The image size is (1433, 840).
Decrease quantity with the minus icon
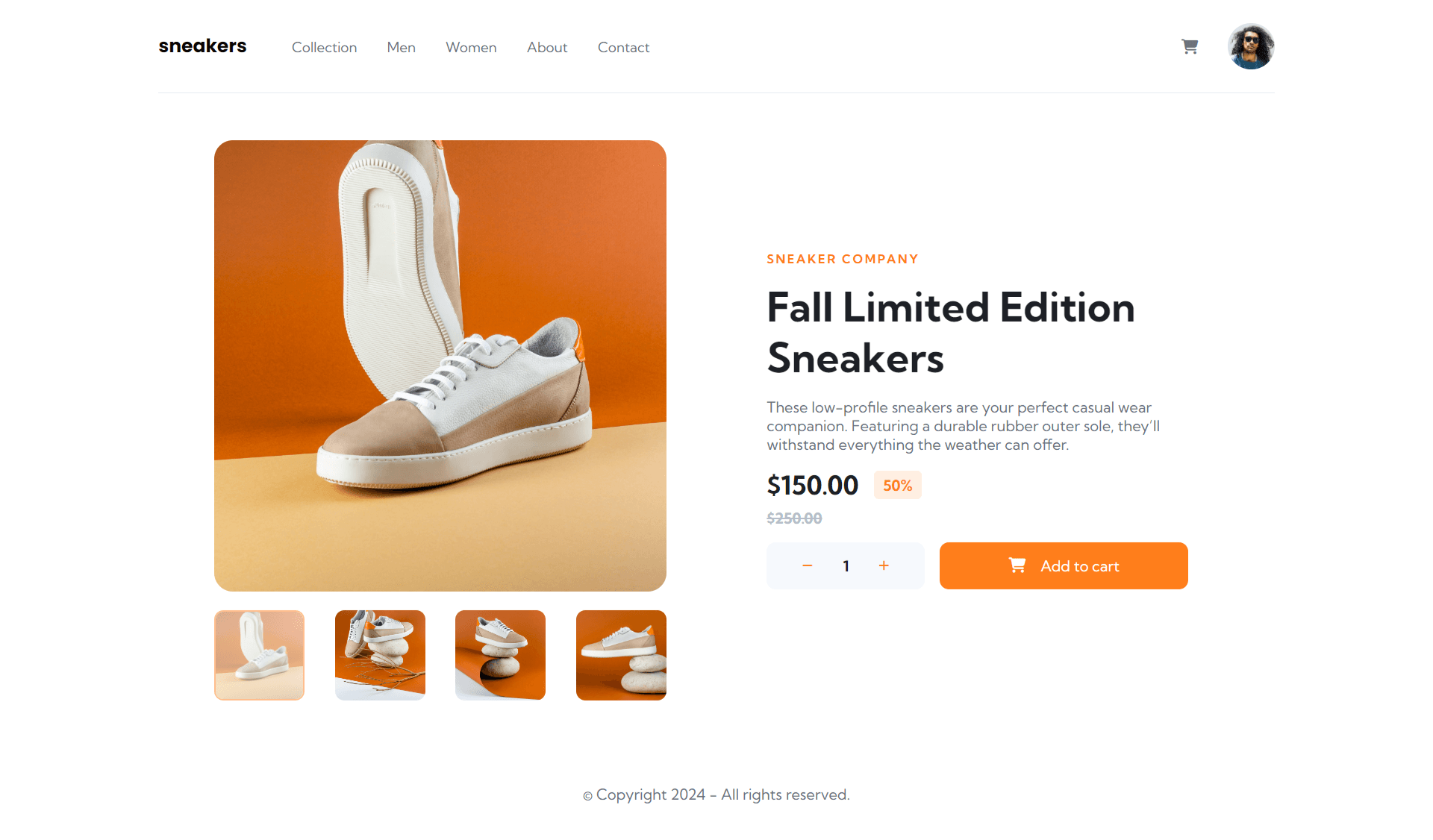click(807, 565)
